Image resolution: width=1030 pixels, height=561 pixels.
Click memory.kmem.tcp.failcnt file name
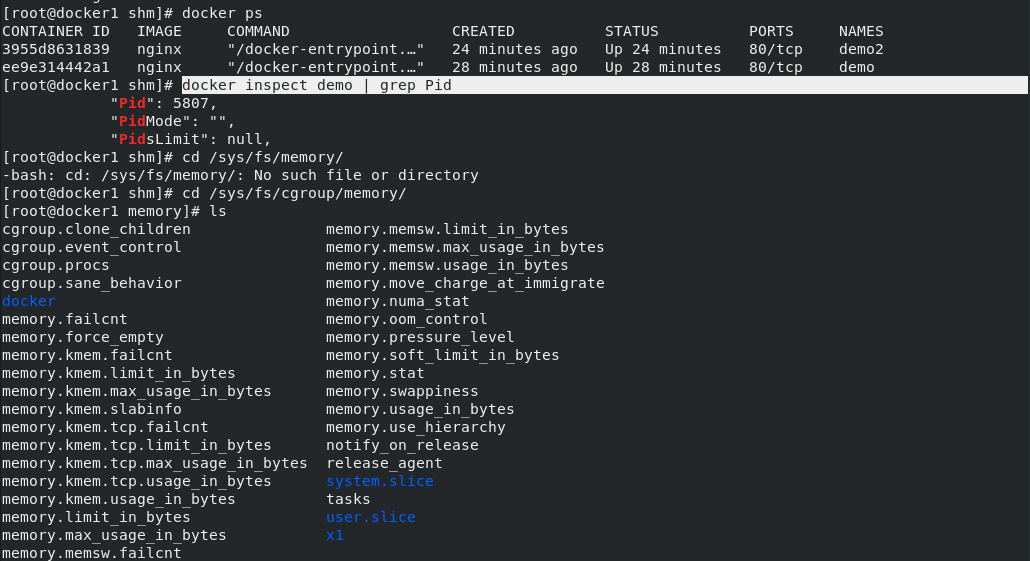[x=105, y=427]
